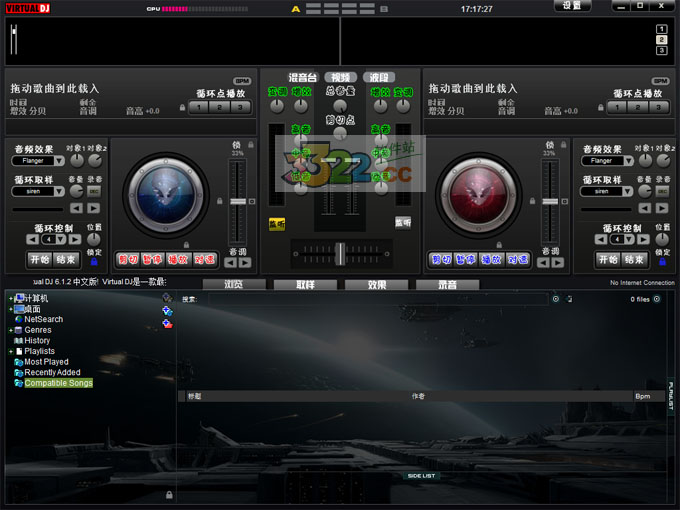This screenshot has width=680, height=510.
Task: Switch to the 视频 video tab
Action: (340, 78)
